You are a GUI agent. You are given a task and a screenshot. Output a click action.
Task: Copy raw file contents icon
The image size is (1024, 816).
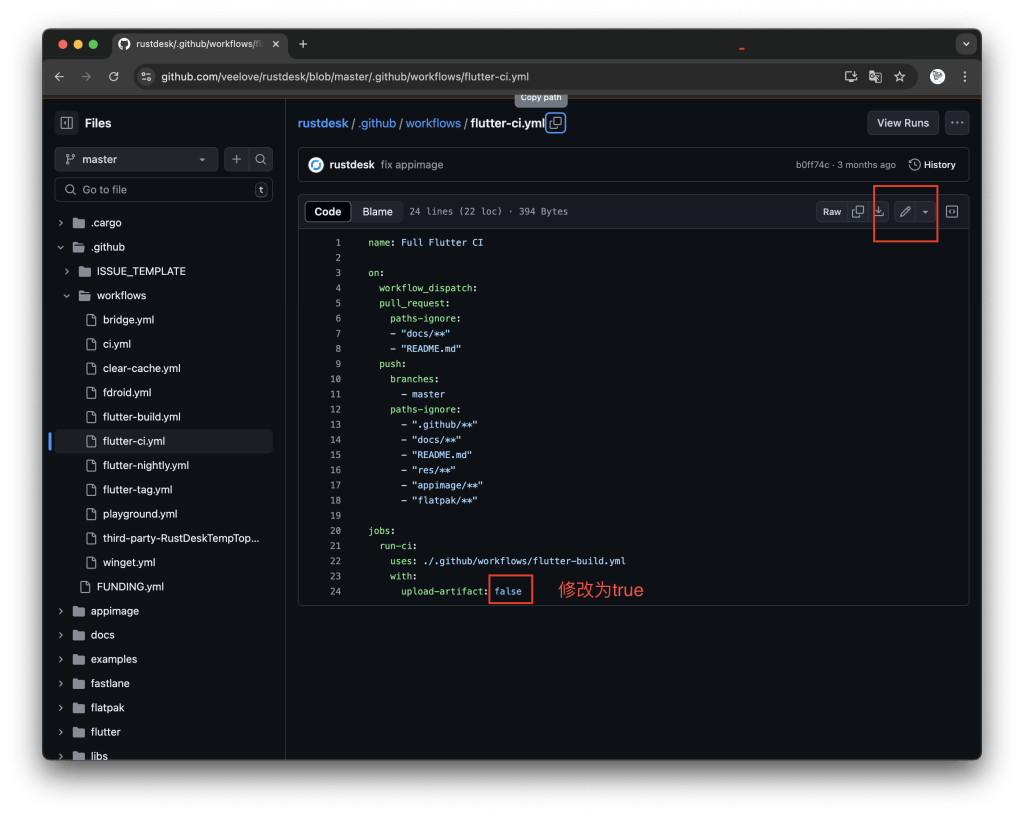[x=857, y=212]
